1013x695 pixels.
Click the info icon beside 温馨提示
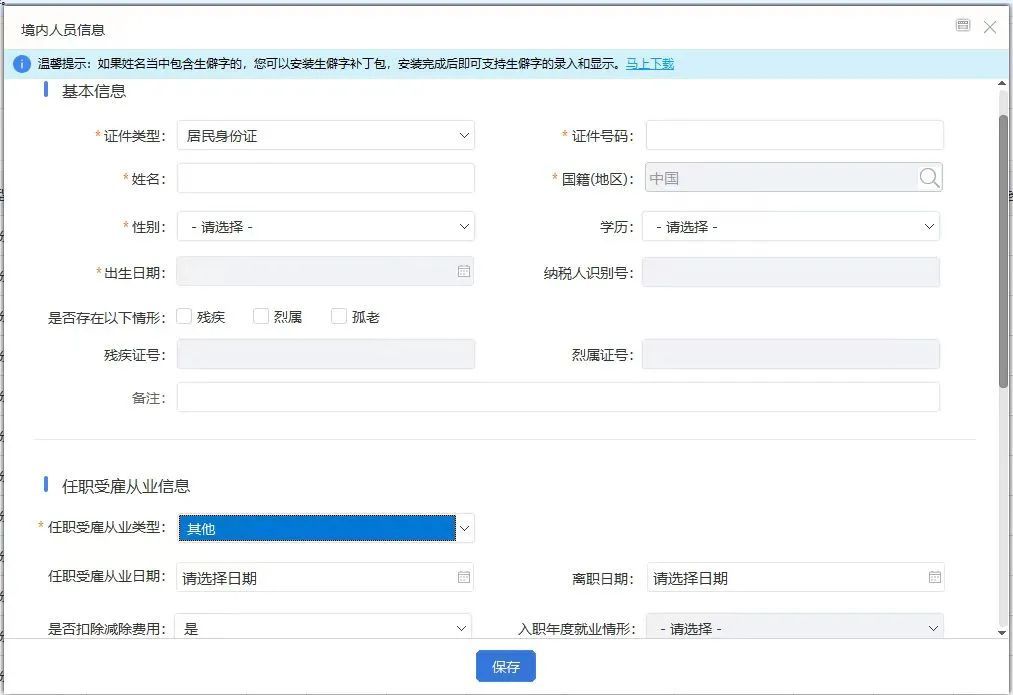[x=21, y=64]
